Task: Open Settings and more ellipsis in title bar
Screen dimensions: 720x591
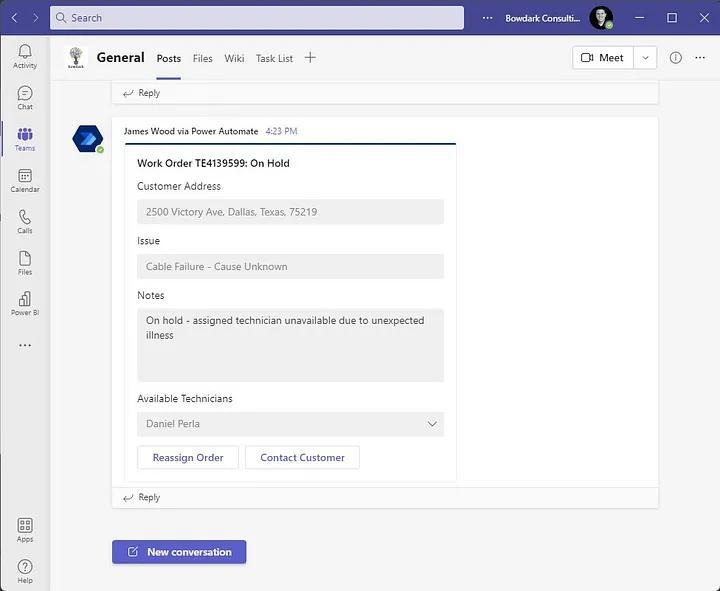Action: (487, 18)
